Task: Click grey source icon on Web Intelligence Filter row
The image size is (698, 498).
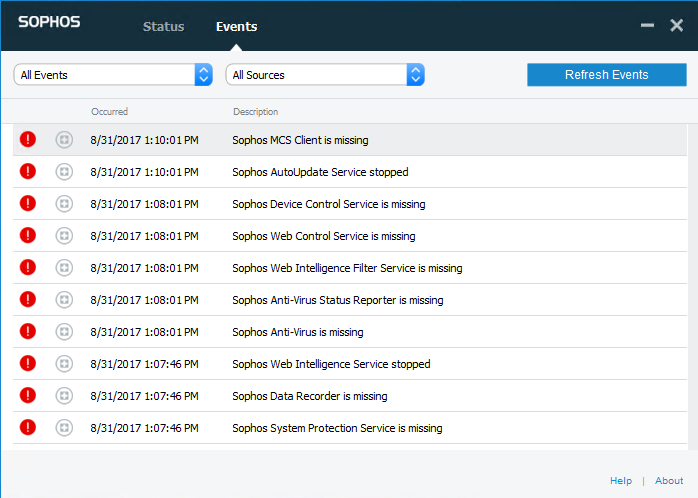Action: (x=64, y=268)
